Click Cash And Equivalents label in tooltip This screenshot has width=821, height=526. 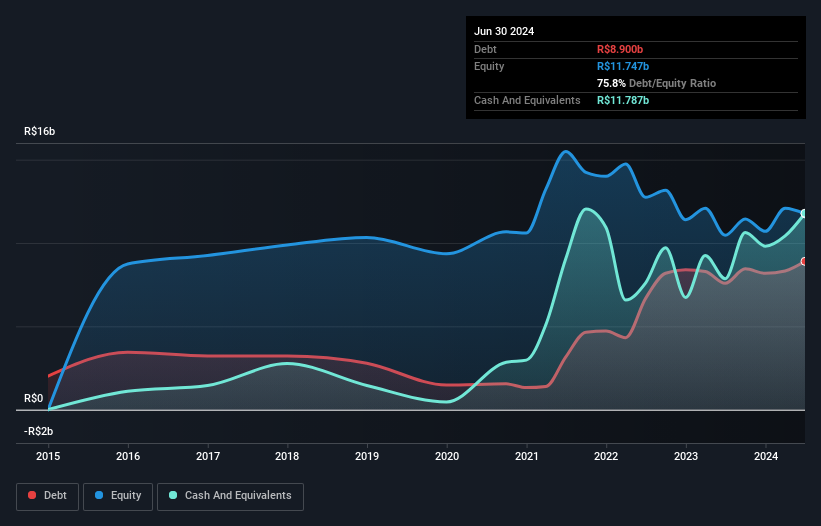(x=527, y=100)
